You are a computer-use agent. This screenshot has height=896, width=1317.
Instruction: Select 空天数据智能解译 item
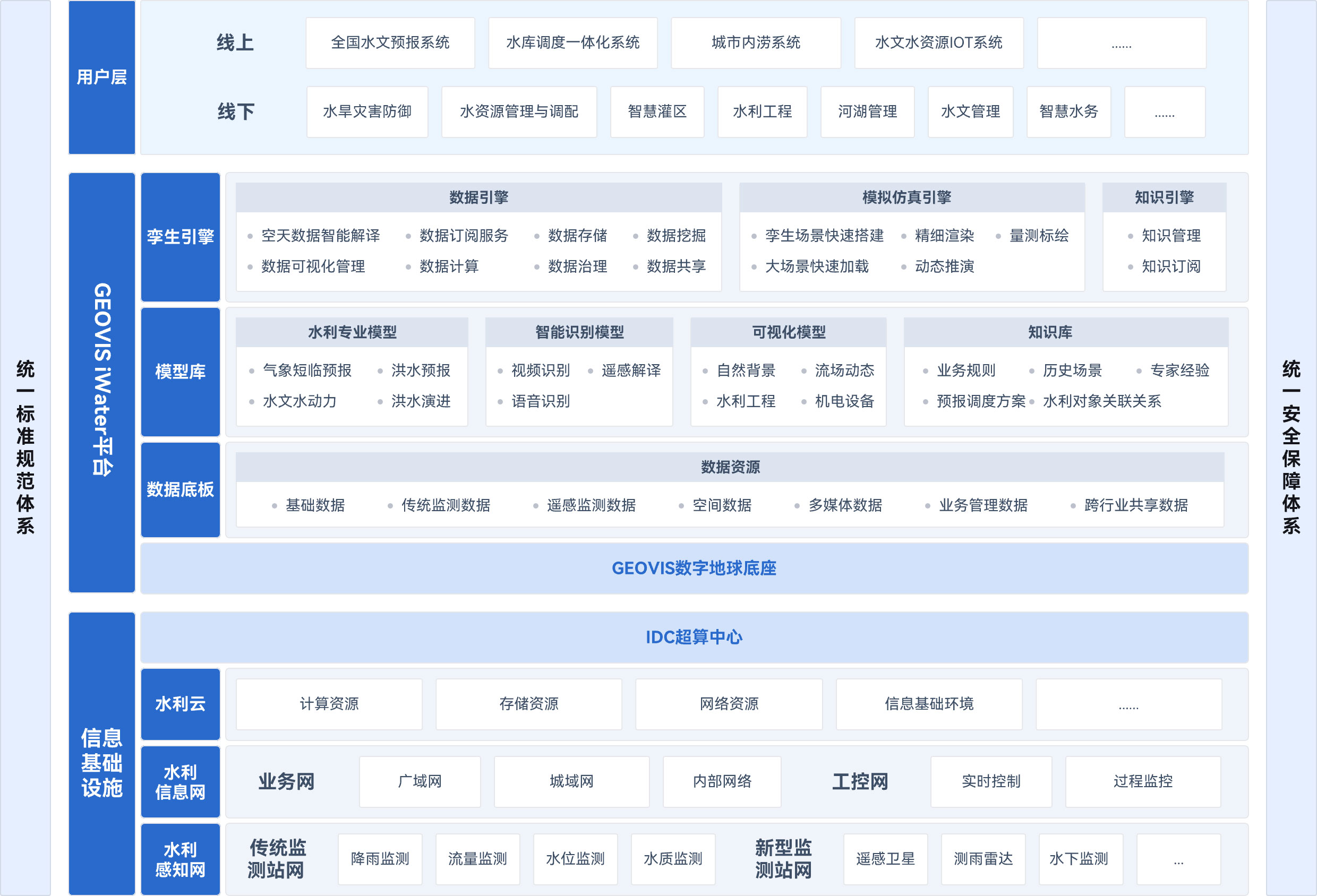point(321,236)
